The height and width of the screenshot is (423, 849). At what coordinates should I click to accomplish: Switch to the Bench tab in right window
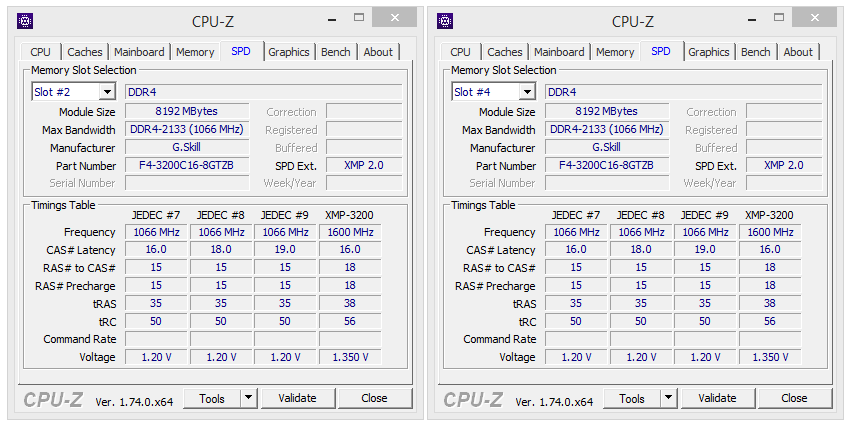coord(756,52)
